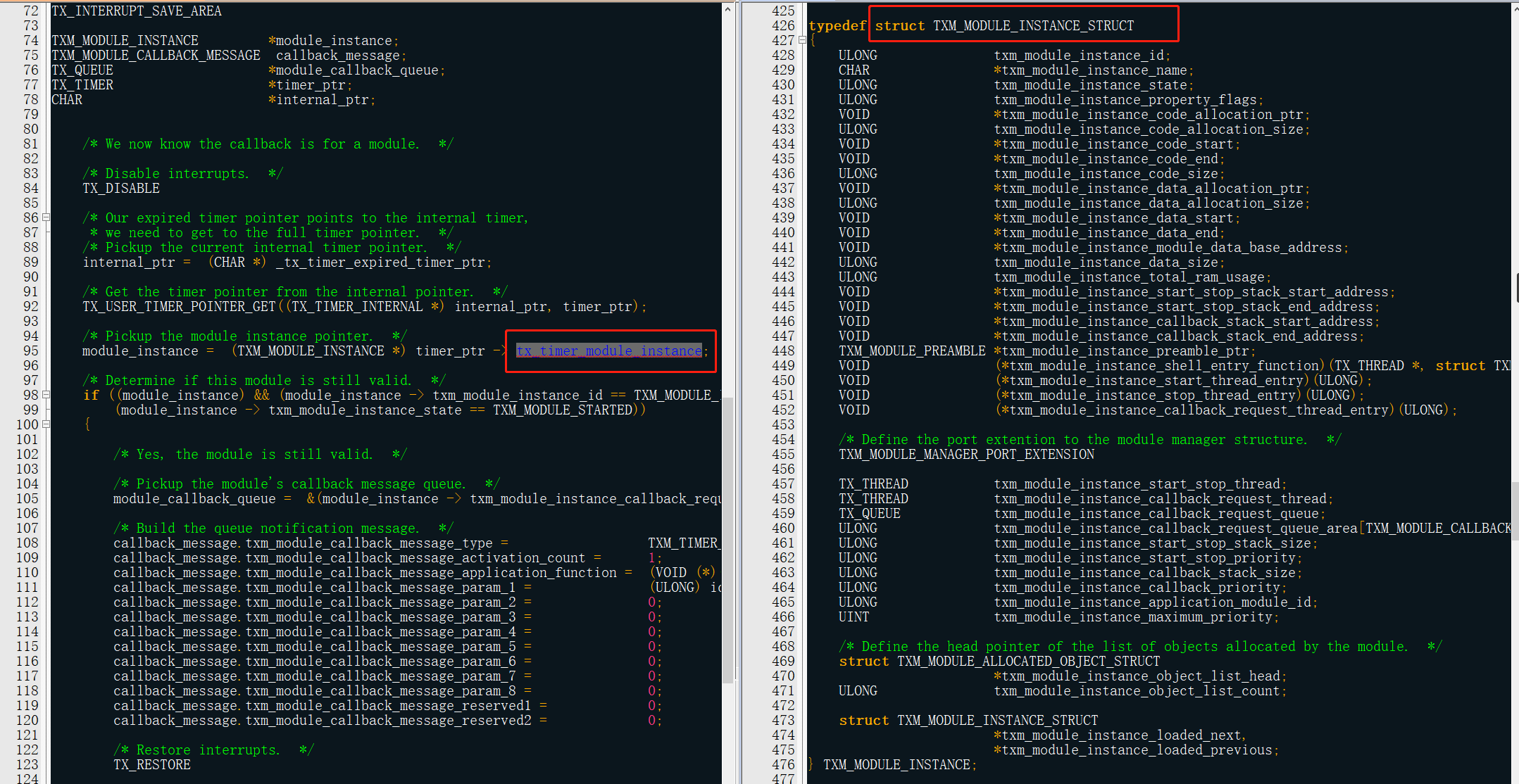Click the TX_RESTORE macro on line 123
This screenshot has width=1519, height=784.
tap(152, 765)
